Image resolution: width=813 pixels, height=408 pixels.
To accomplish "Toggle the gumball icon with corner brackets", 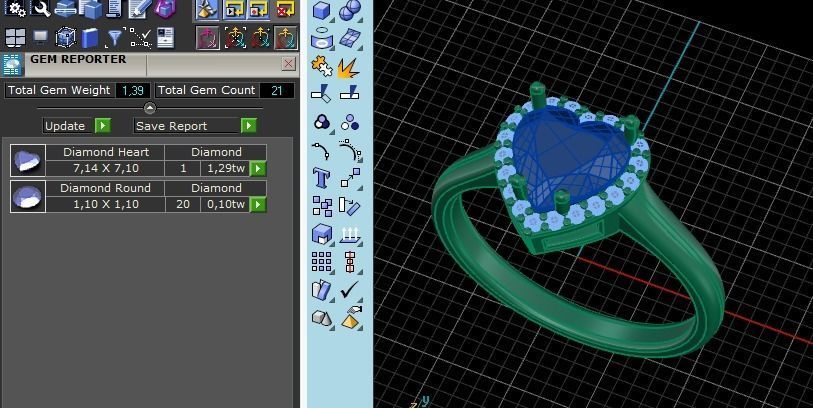I will (x=235, y=38).
